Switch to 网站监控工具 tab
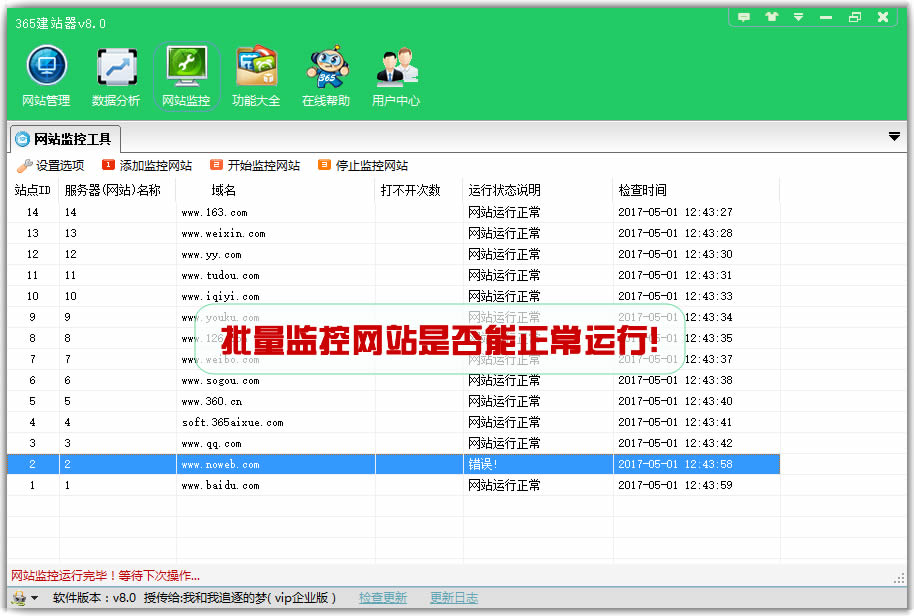This screenshot has height=616, width=914. 64,138
